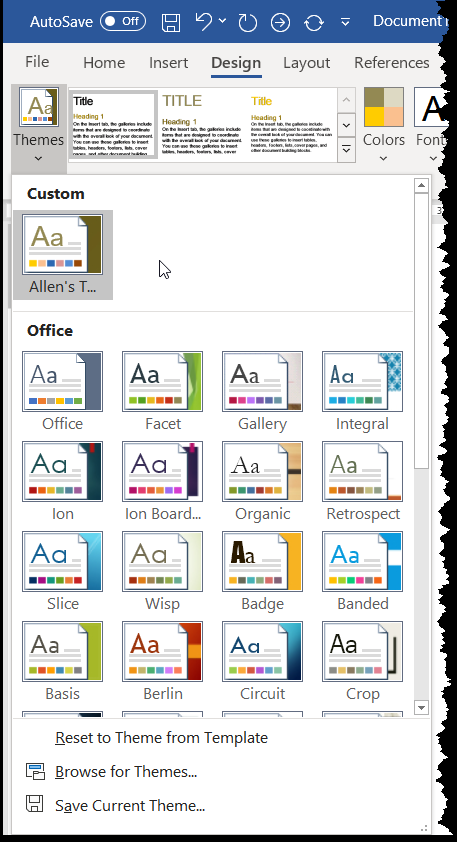Viewport: 457px width, 842px height.
Task: Open the File tab
Action: click(37, 62)
